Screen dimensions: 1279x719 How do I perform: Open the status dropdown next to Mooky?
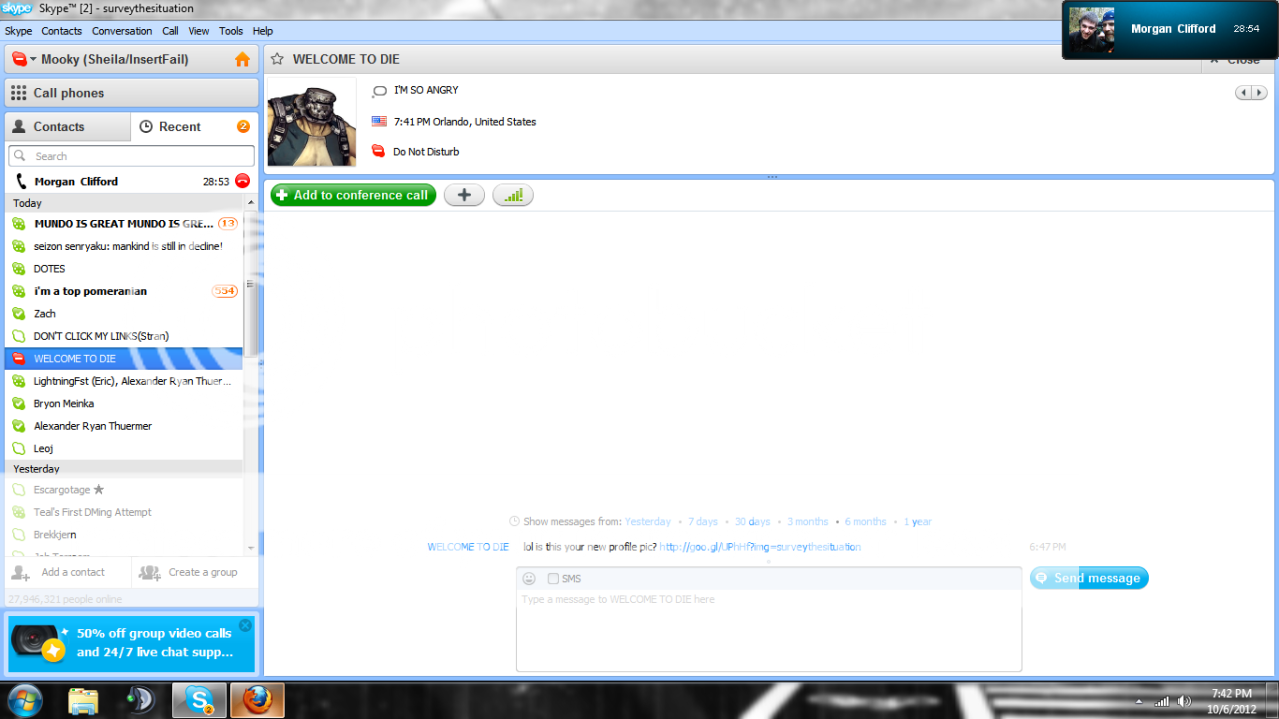coord(23,60)
